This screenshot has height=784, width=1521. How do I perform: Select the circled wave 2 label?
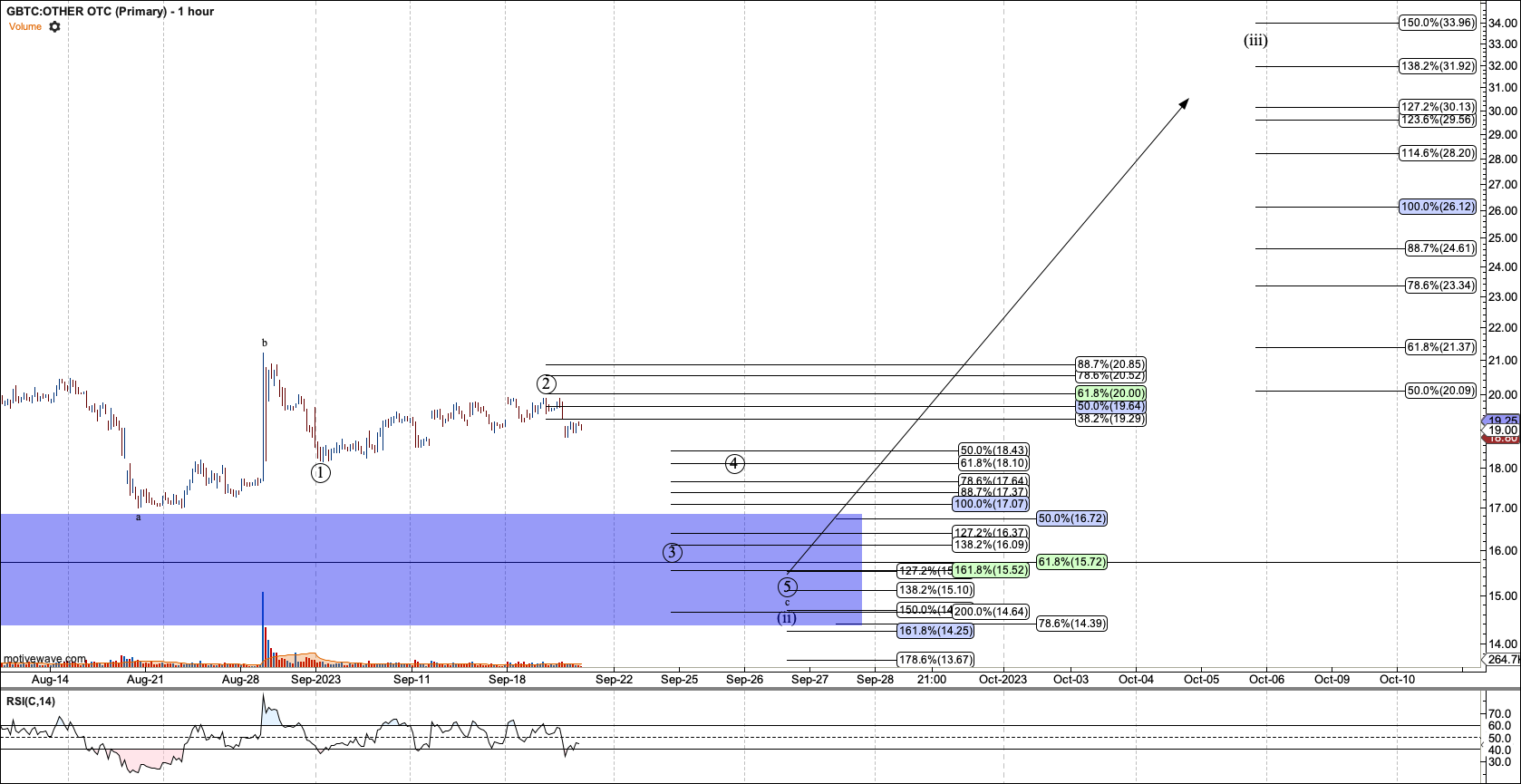point(546,383)
